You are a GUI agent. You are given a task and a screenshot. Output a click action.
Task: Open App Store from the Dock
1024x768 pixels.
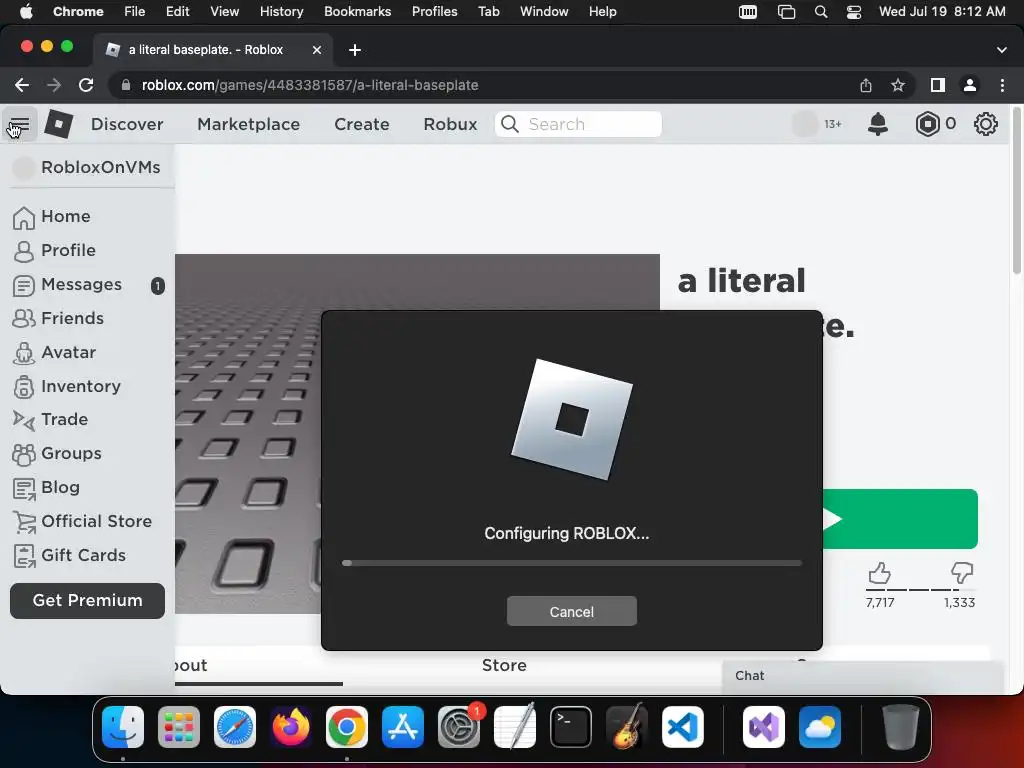pyautogui.click(x=403, y=727)
